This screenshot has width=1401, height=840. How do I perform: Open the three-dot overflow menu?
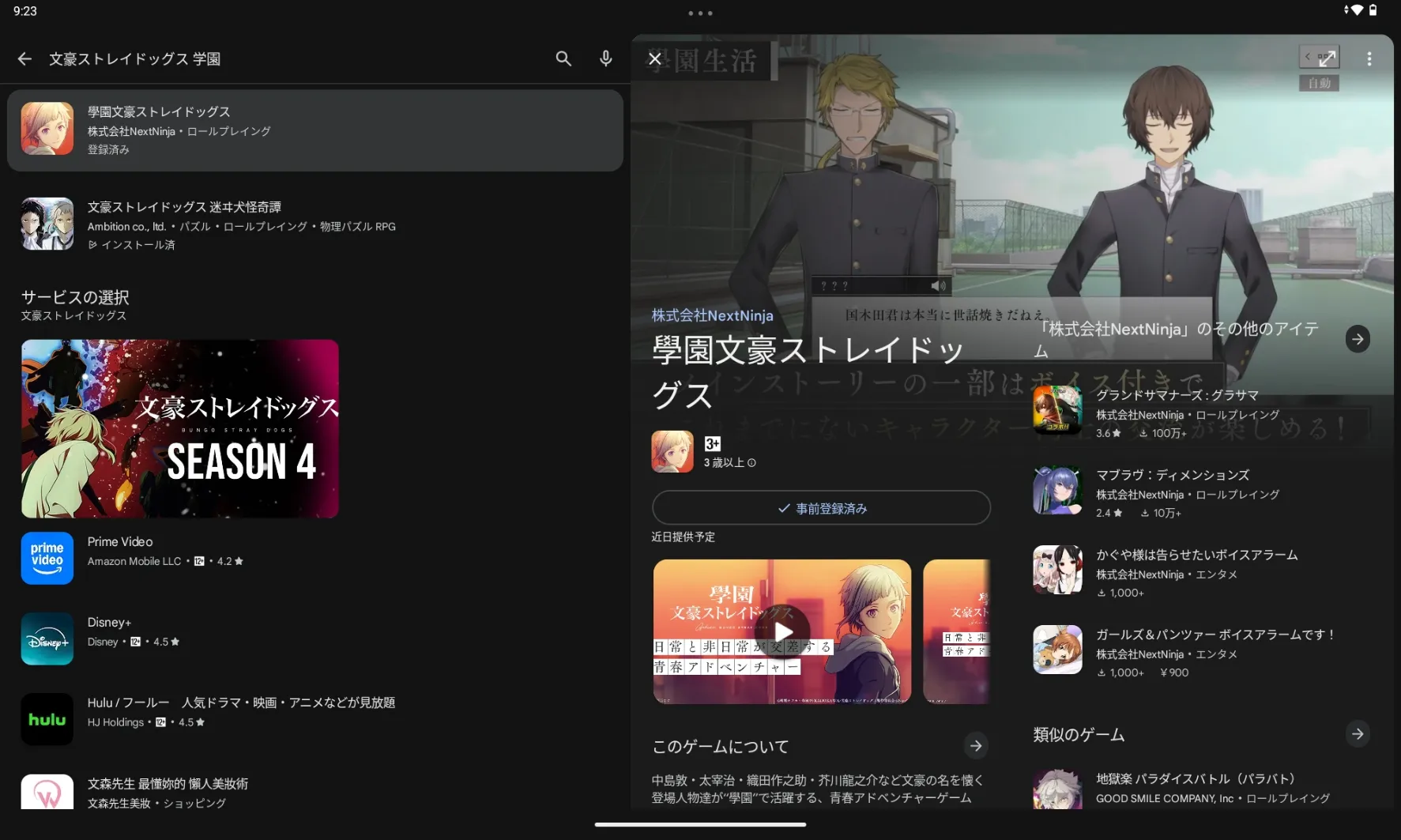pyautogui.click(x=1369, y=58)
